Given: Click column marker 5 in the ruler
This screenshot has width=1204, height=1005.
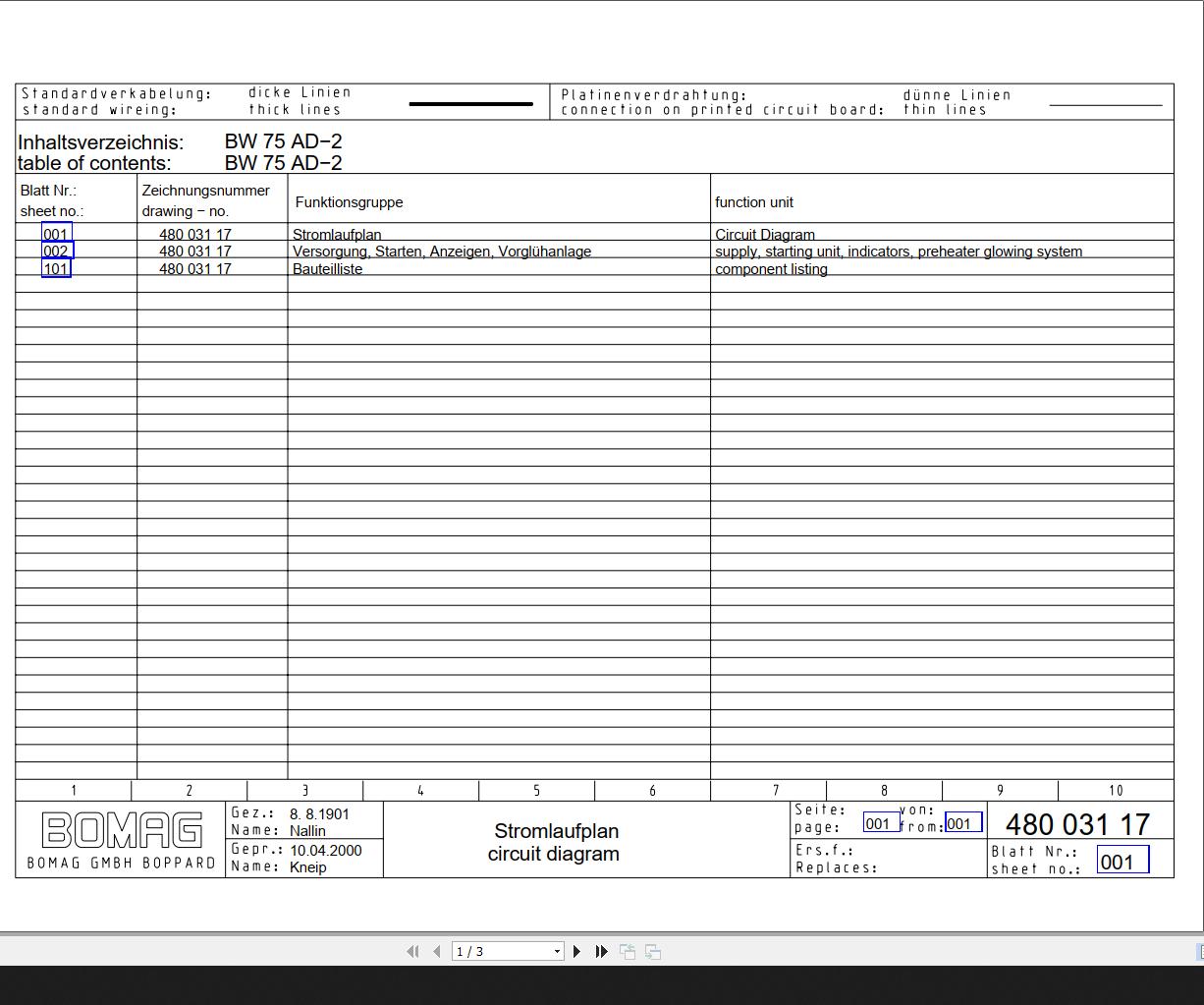Looking at the screenshot, I should [x=536, y=790].
